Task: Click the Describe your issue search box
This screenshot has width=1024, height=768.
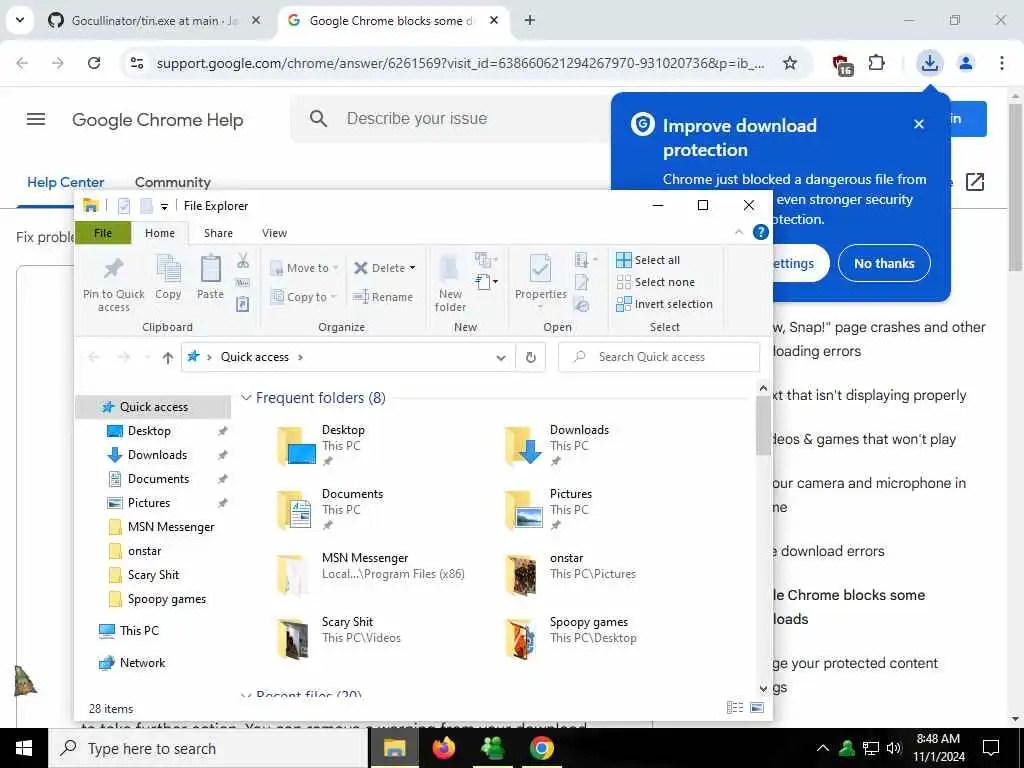Action: pyautogui.click(x=451, y=119)
